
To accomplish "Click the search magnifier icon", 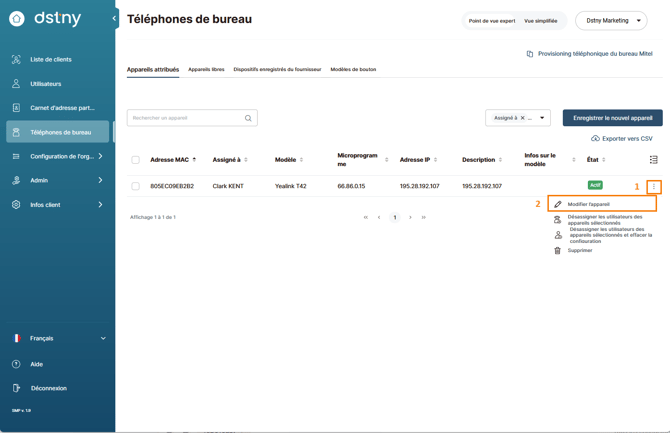I will tap(248, 118).
